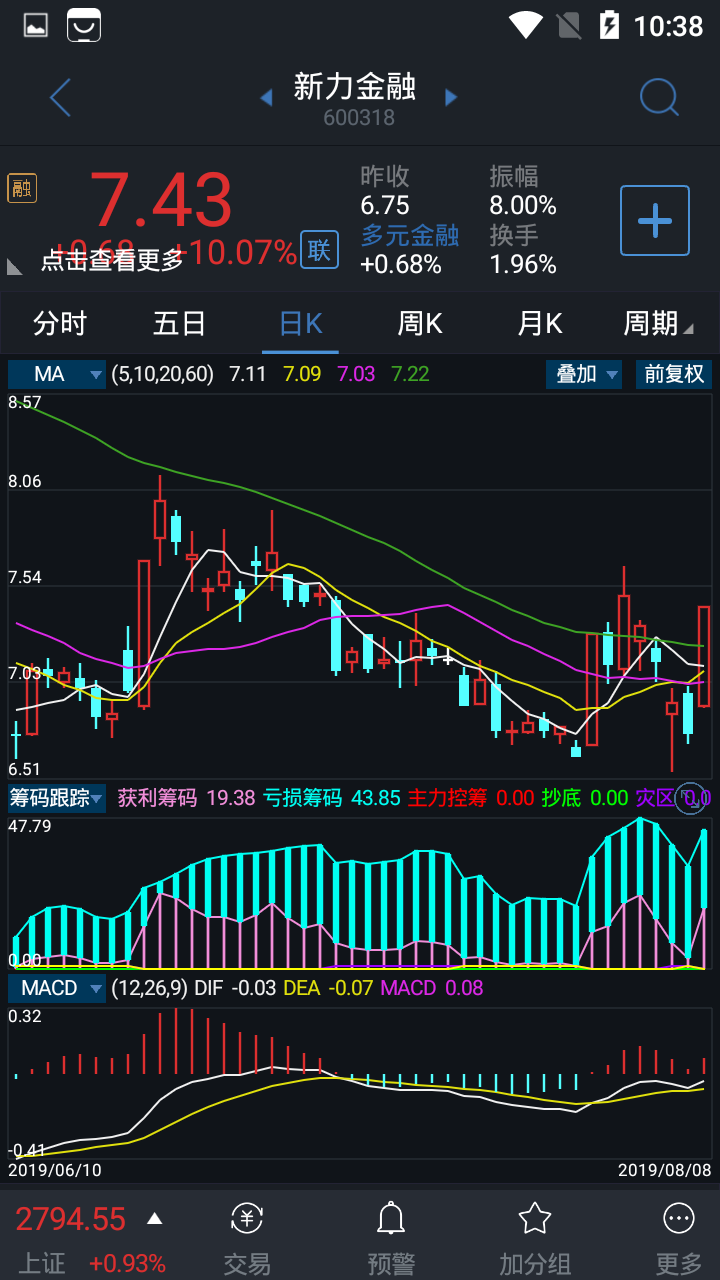Open the MACD indicator dropdown
The height and width of the screenshot is (1280, 720).
pos(57,988)
